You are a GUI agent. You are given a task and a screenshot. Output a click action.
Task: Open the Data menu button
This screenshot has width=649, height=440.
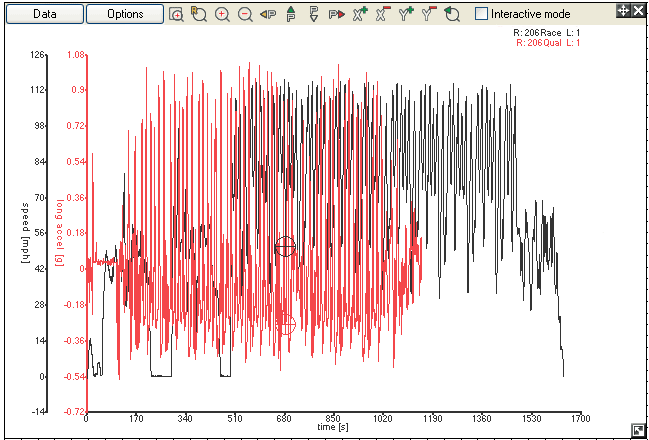coord(43,15)
